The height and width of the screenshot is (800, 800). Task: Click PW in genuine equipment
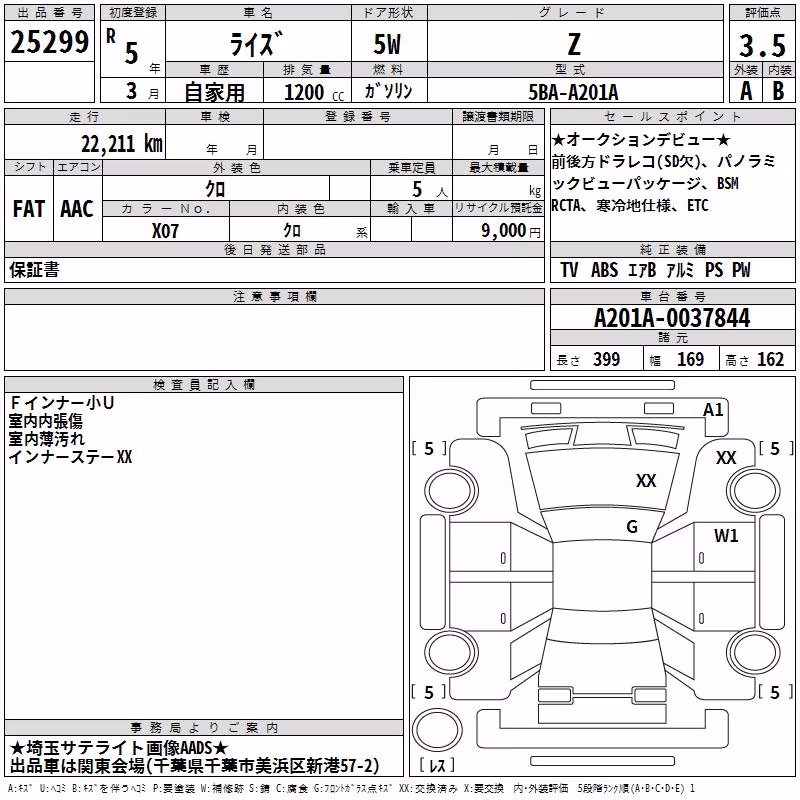point(741,270)
